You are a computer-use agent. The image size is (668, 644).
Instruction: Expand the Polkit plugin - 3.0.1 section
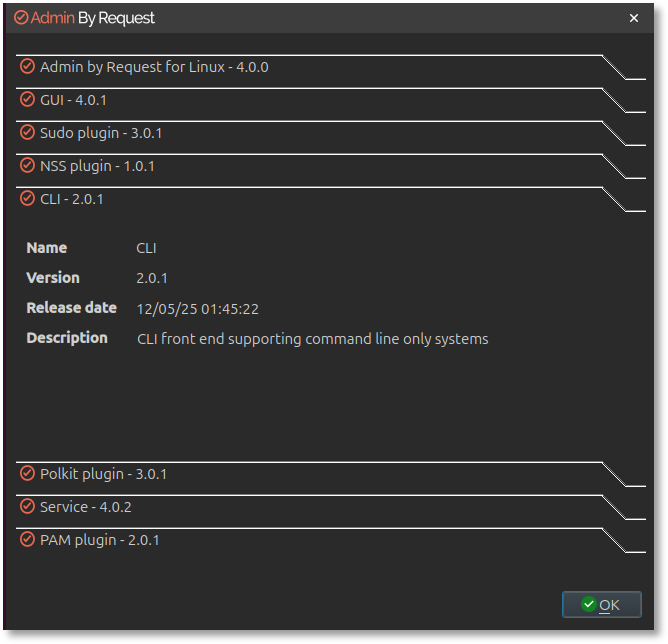coord(103,474)
